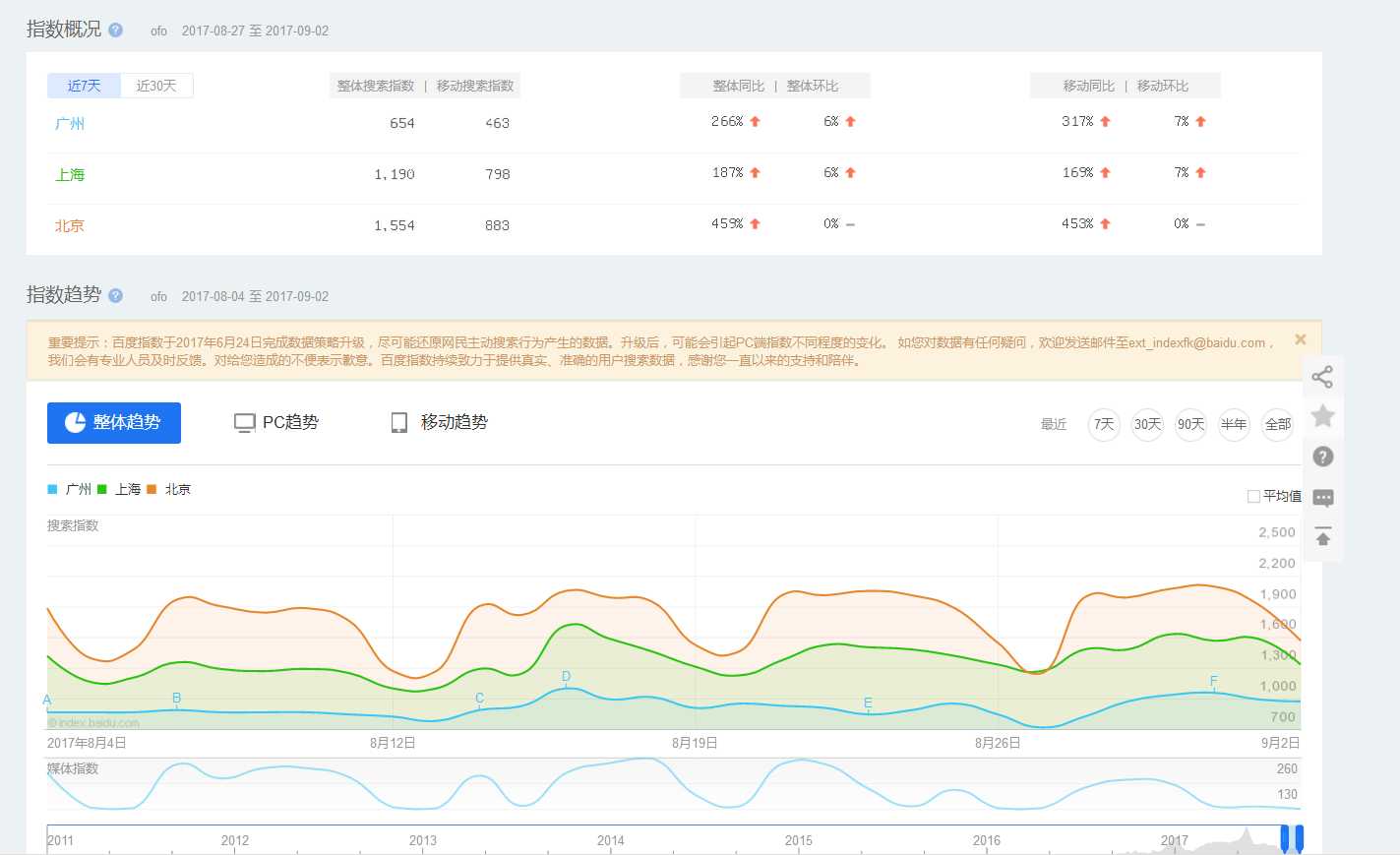The height and width of the screenshot is (855, 1400).
Task: Click 8月19日 date label on chart axis
Action: click(695, 743)
